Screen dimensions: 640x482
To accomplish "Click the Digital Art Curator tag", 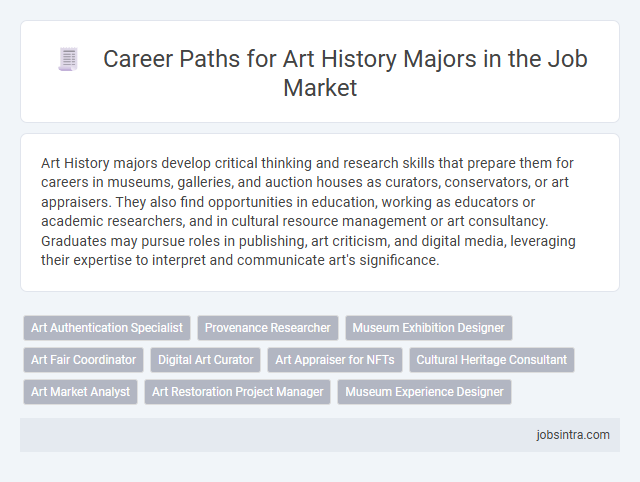I will pyautogui.click(x=205, y=360).
